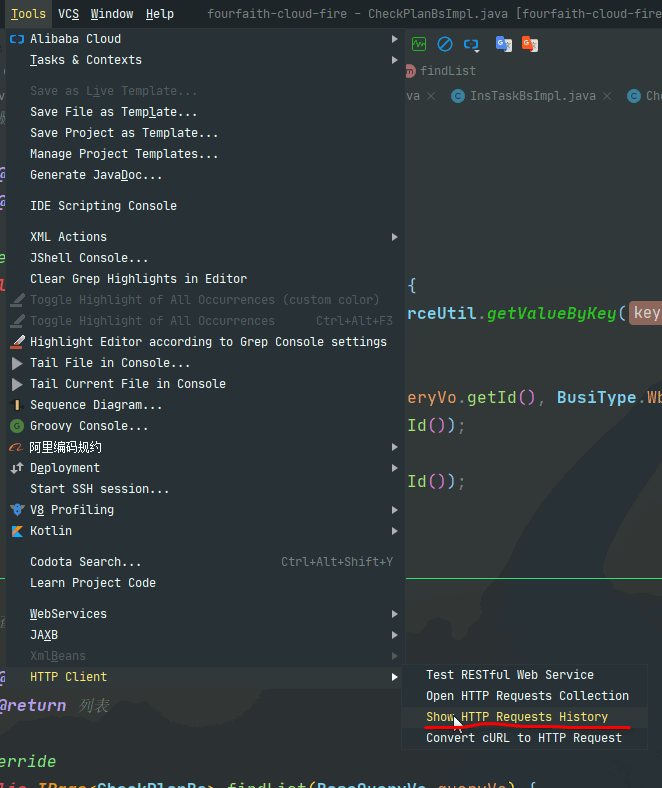Expand the JAXB submenu arrow
The height and width of the screenshot is (788, 662).
click(x=395, y=635)
